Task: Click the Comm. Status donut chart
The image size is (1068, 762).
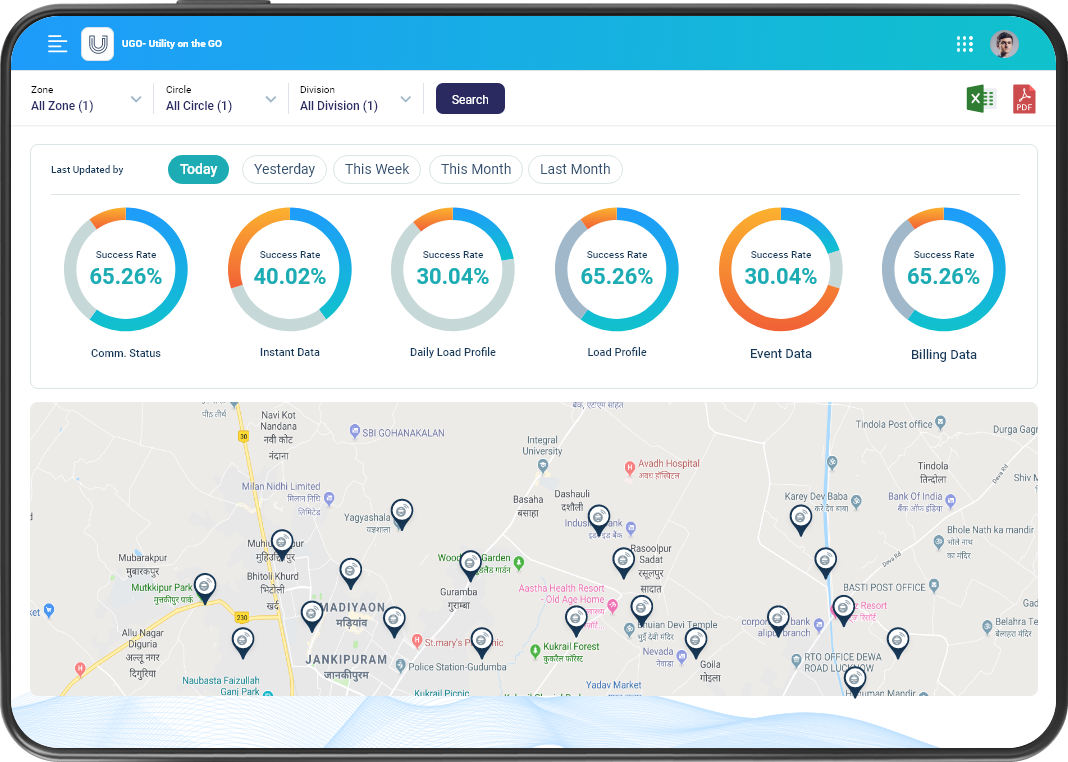Action: click(x=126, y=270)
